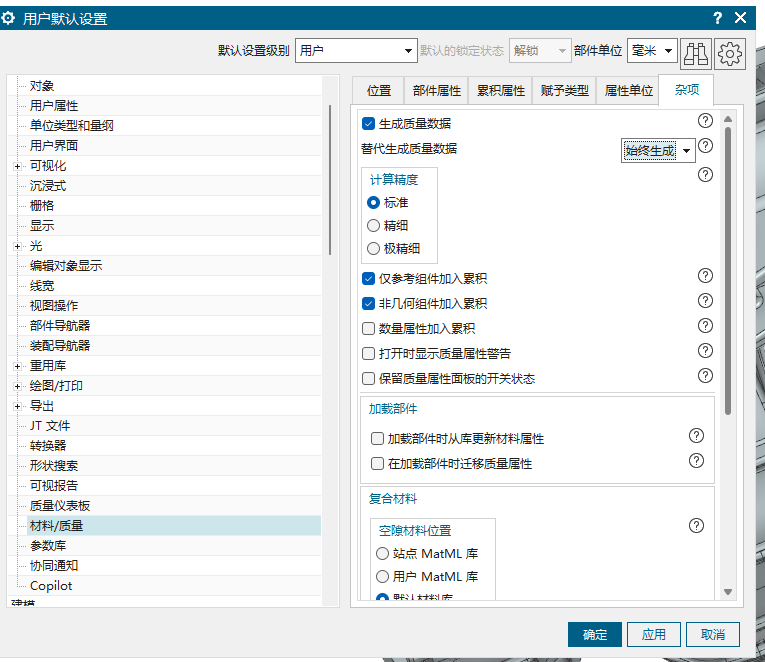Enable 数量属性加入累积 checkbox

point(368,329)
